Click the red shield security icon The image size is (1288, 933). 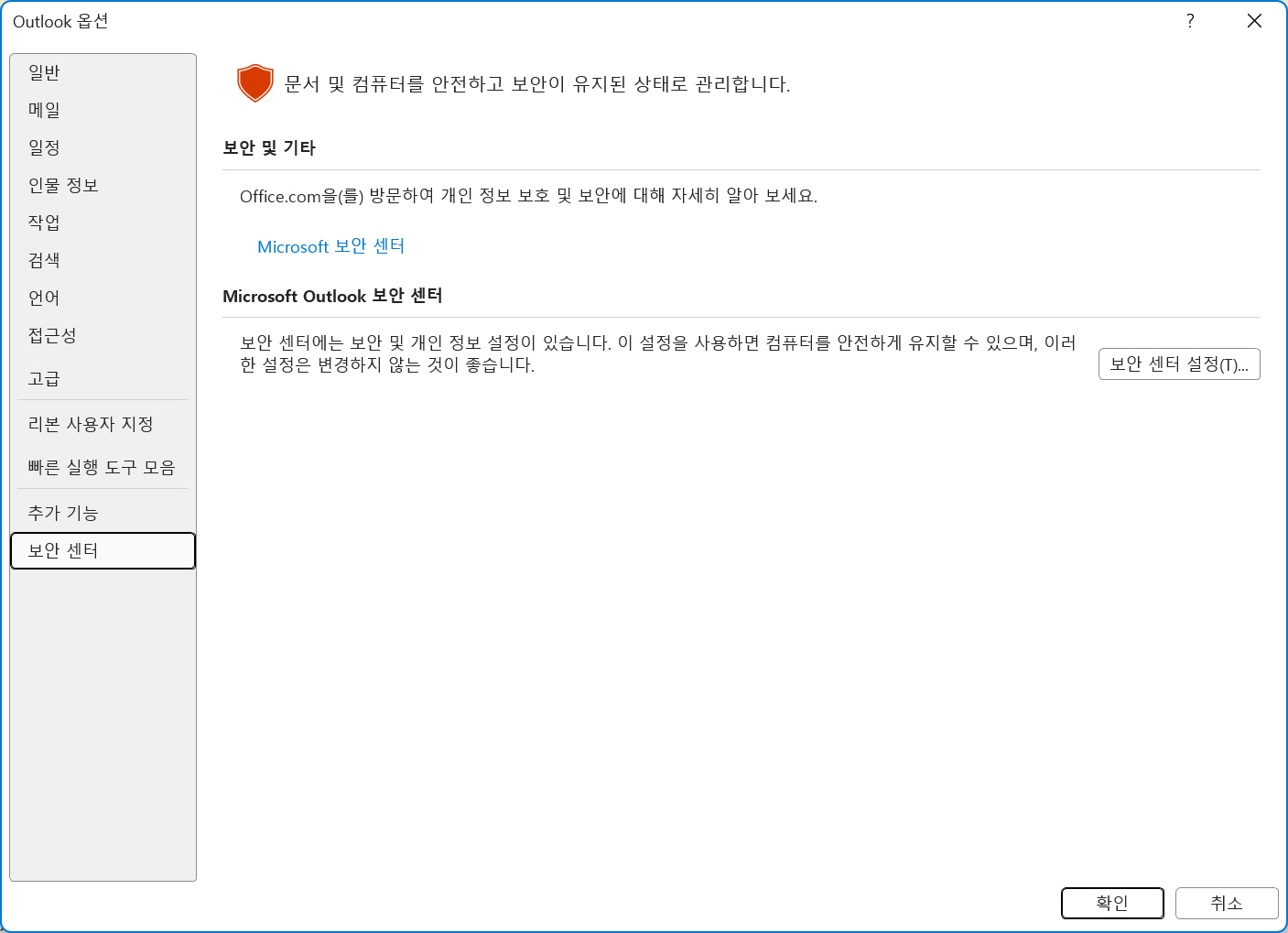(x=255, y=83)
